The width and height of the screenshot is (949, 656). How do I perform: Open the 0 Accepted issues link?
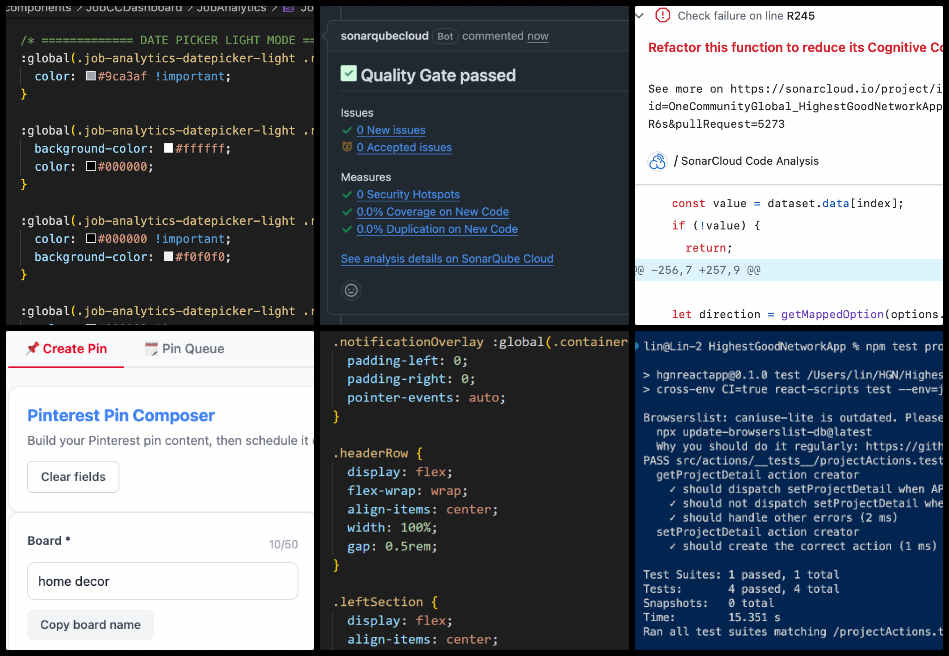(404, 147)
